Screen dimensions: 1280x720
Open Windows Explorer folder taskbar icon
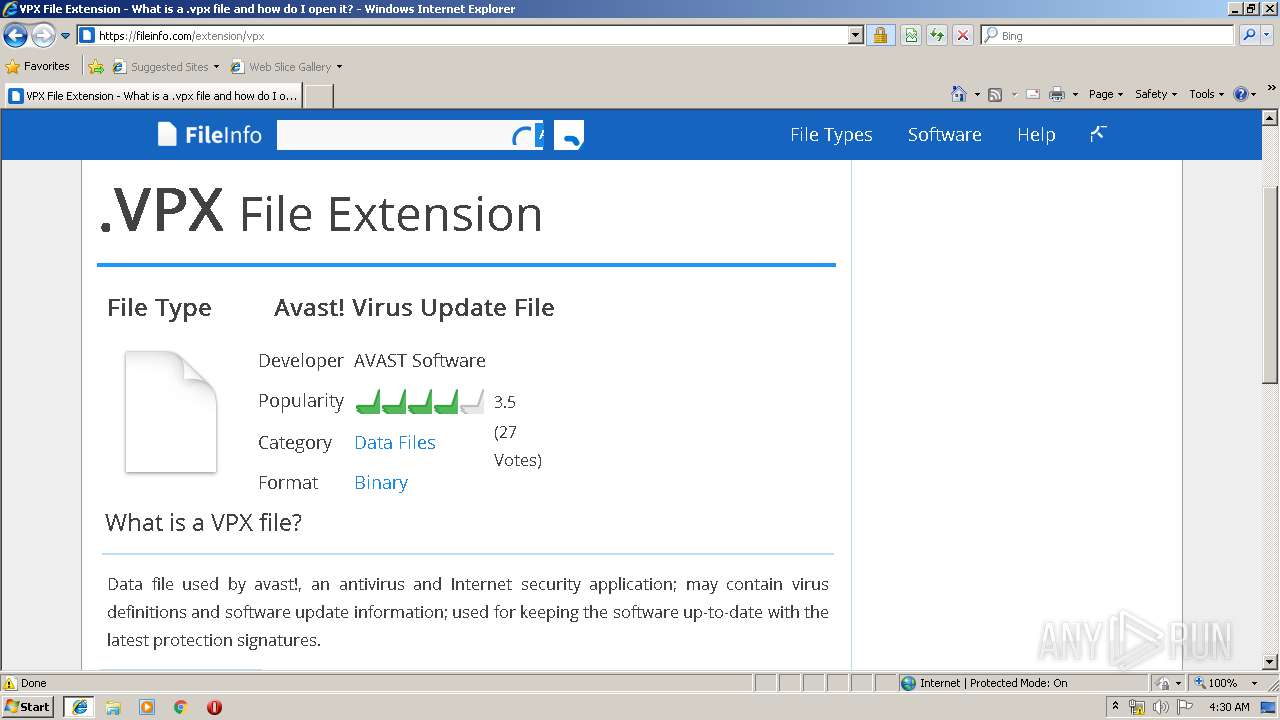pyautogui.click(x=113, y=707)
